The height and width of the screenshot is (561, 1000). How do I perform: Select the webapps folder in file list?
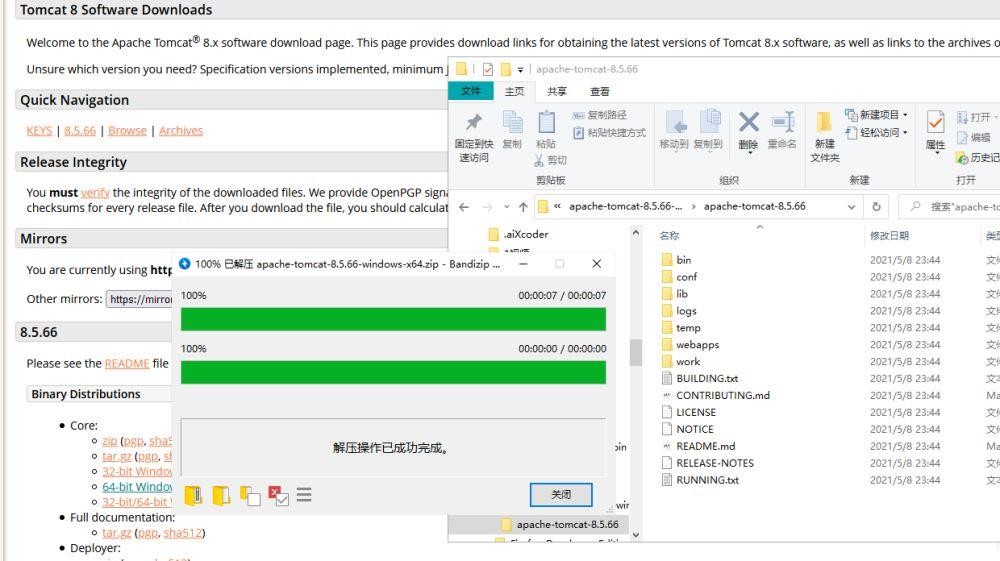[x=697, y=344]
